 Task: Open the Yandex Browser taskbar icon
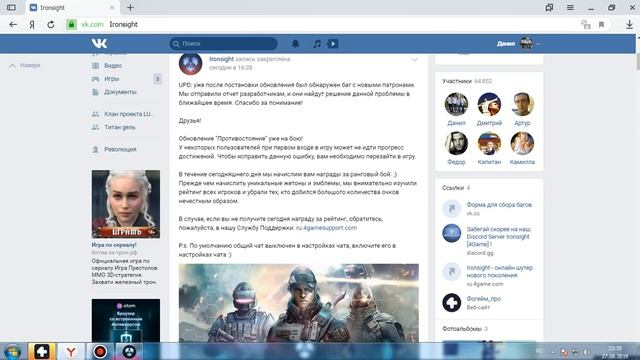pos(71,351)
